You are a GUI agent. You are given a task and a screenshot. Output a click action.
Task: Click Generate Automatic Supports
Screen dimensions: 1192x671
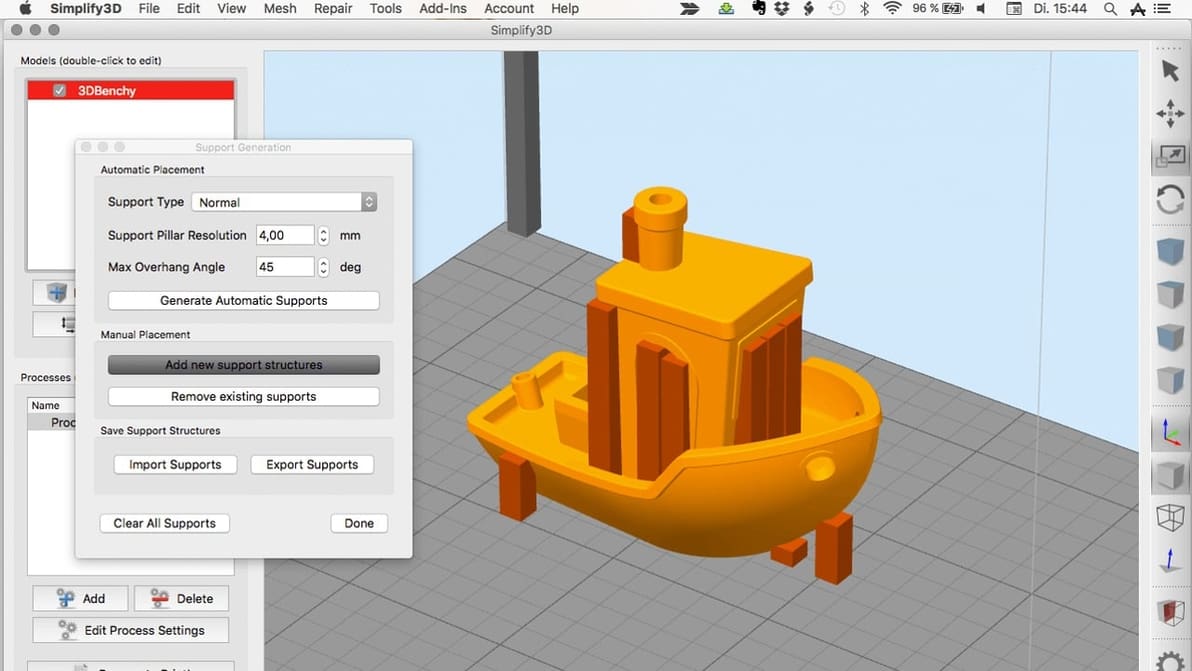[243, 300]
